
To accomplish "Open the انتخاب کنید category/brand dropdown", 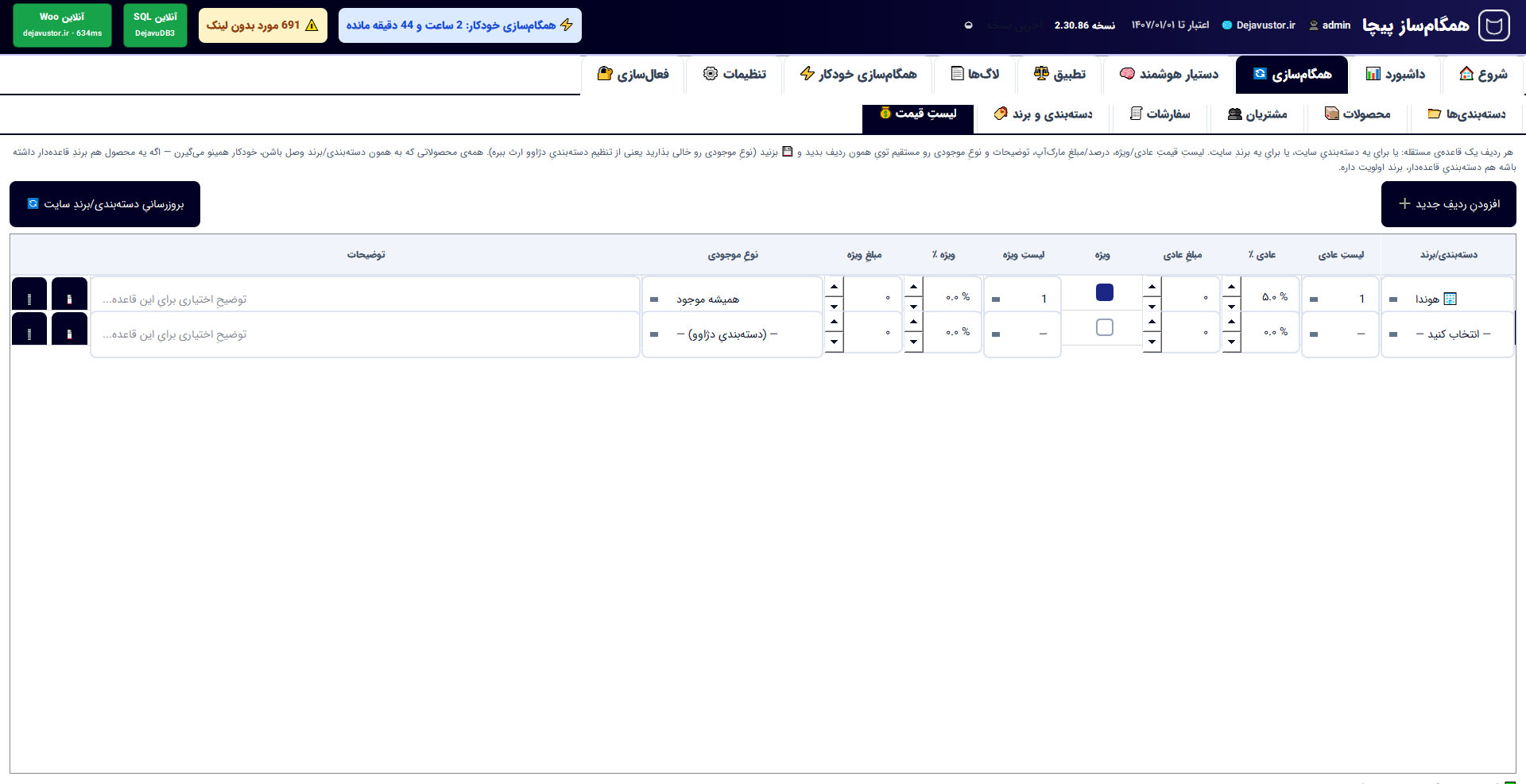I will point(1447,334).
